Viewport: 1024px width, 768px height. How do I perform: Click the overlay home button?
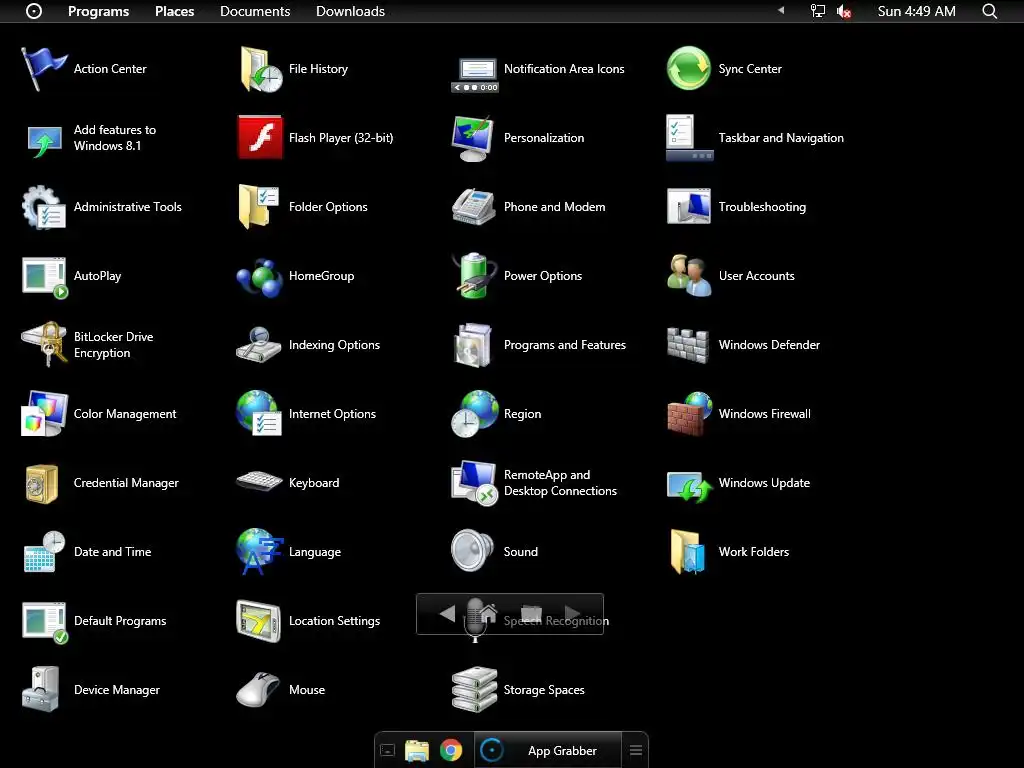(488, 613)
